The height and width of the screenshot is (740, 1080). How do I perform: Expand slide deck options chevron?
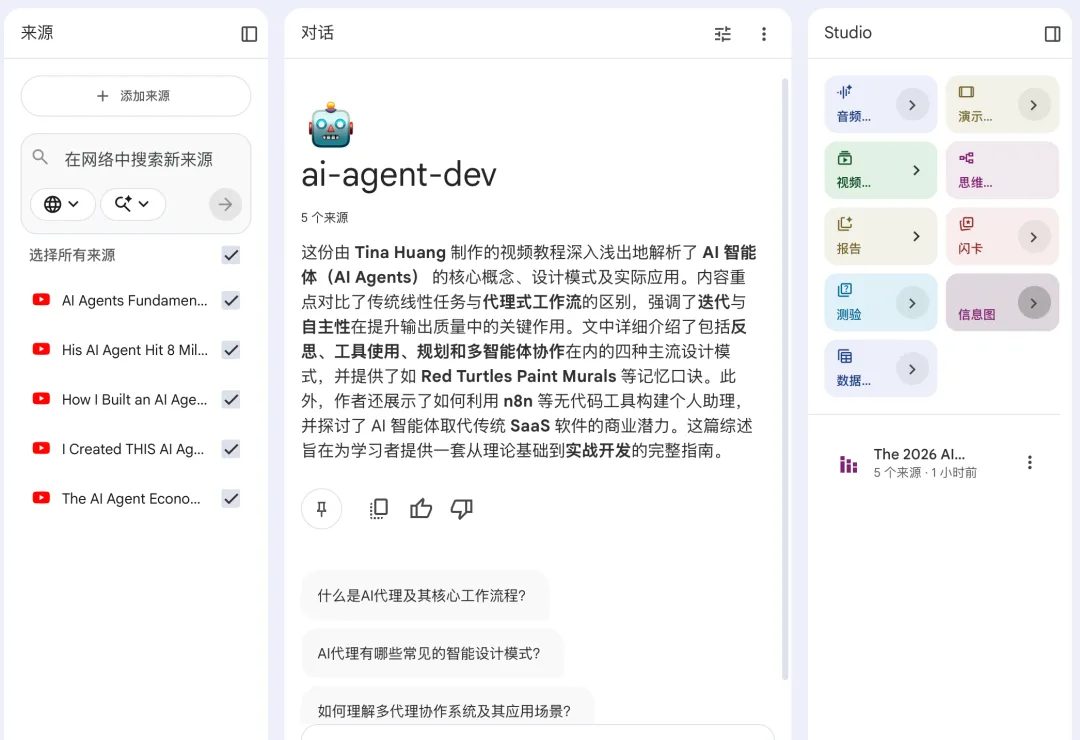click(1033, 105)
